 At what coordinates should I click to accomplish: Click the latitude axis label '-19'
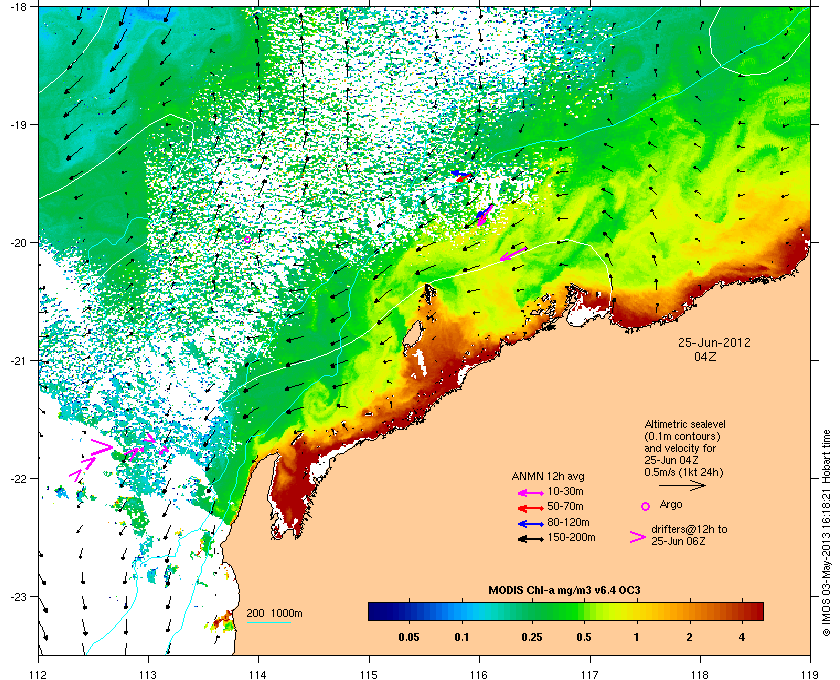click(18, 124)
